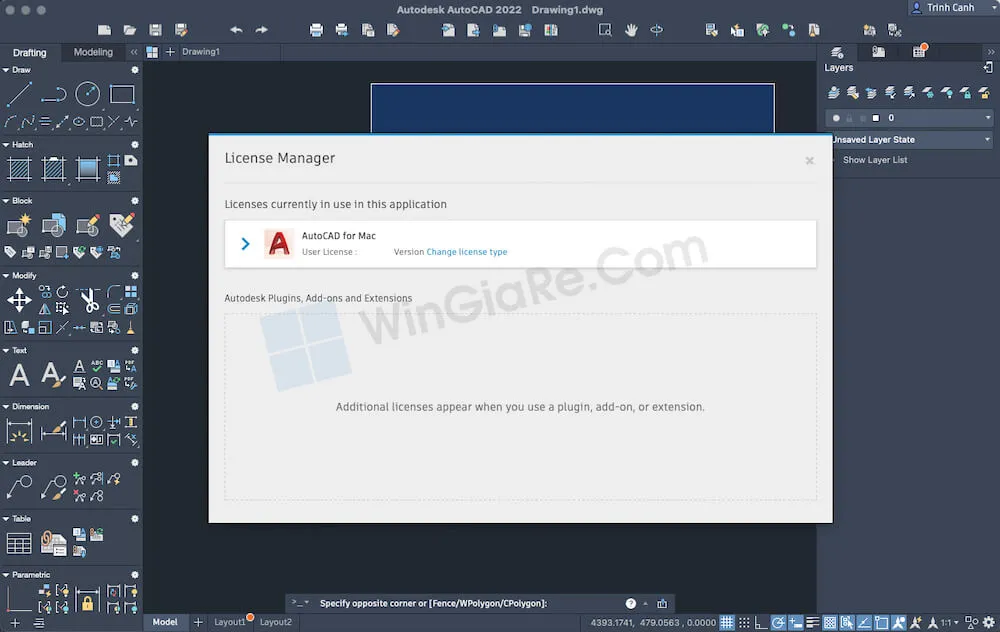Click the Change license type link
Screen dimensions: 1000x632
[x=467, y=252]
